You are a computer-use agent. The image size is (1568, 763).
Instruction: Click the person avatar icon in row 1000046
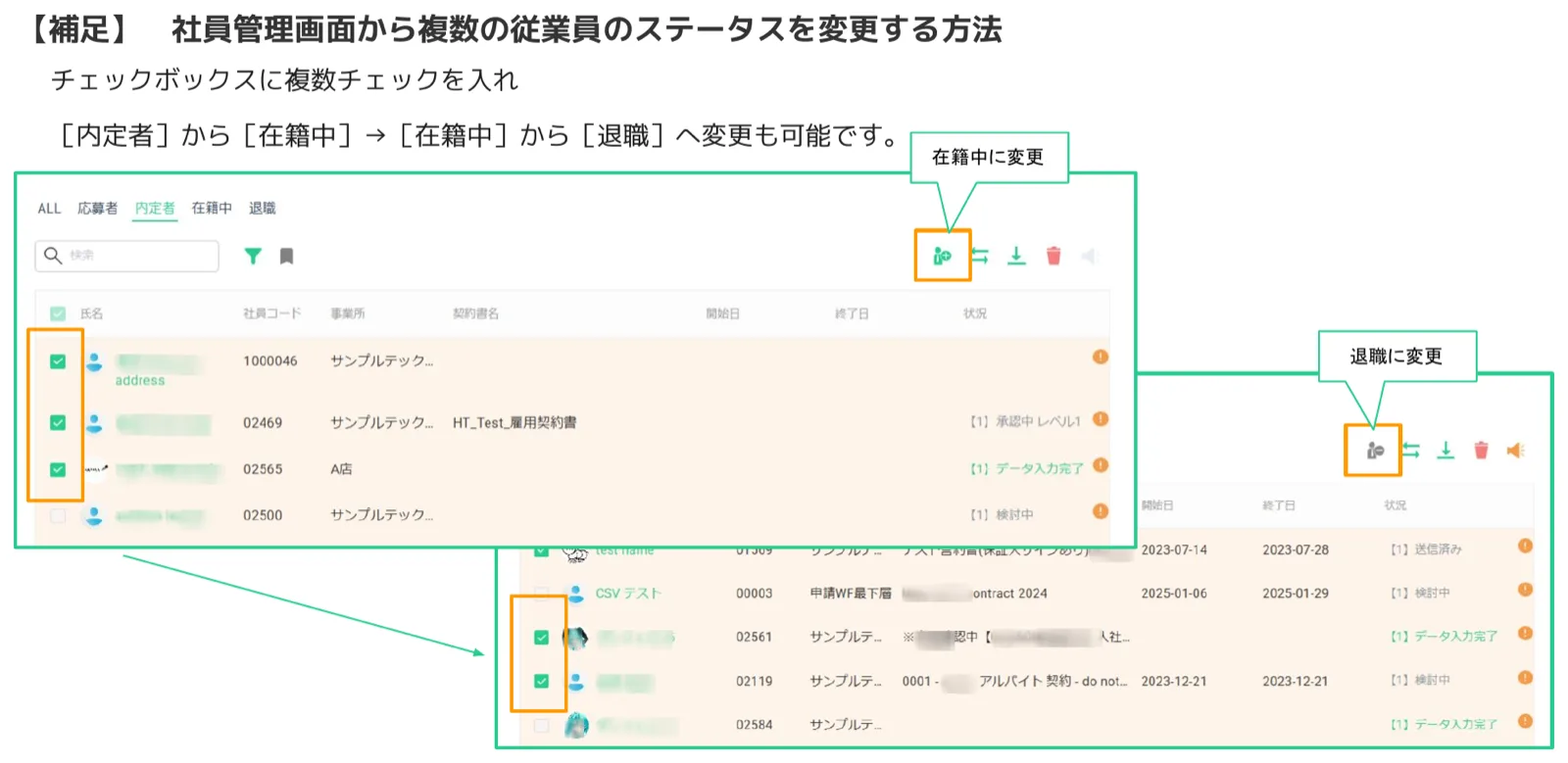point(94,361)
